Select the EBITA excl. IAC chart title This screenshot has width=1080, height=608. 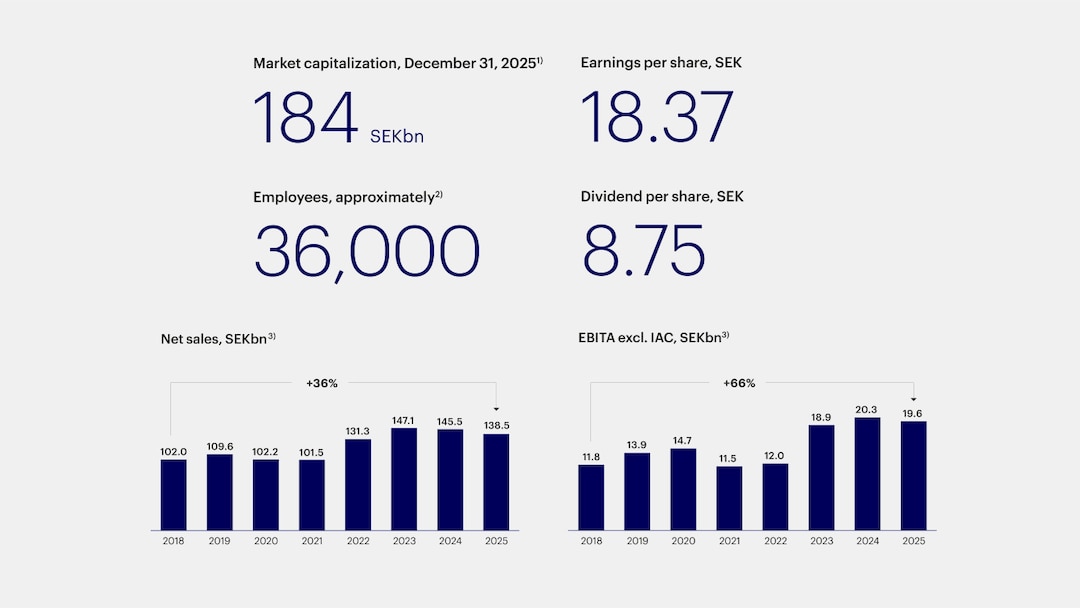(x=653, y=339)
